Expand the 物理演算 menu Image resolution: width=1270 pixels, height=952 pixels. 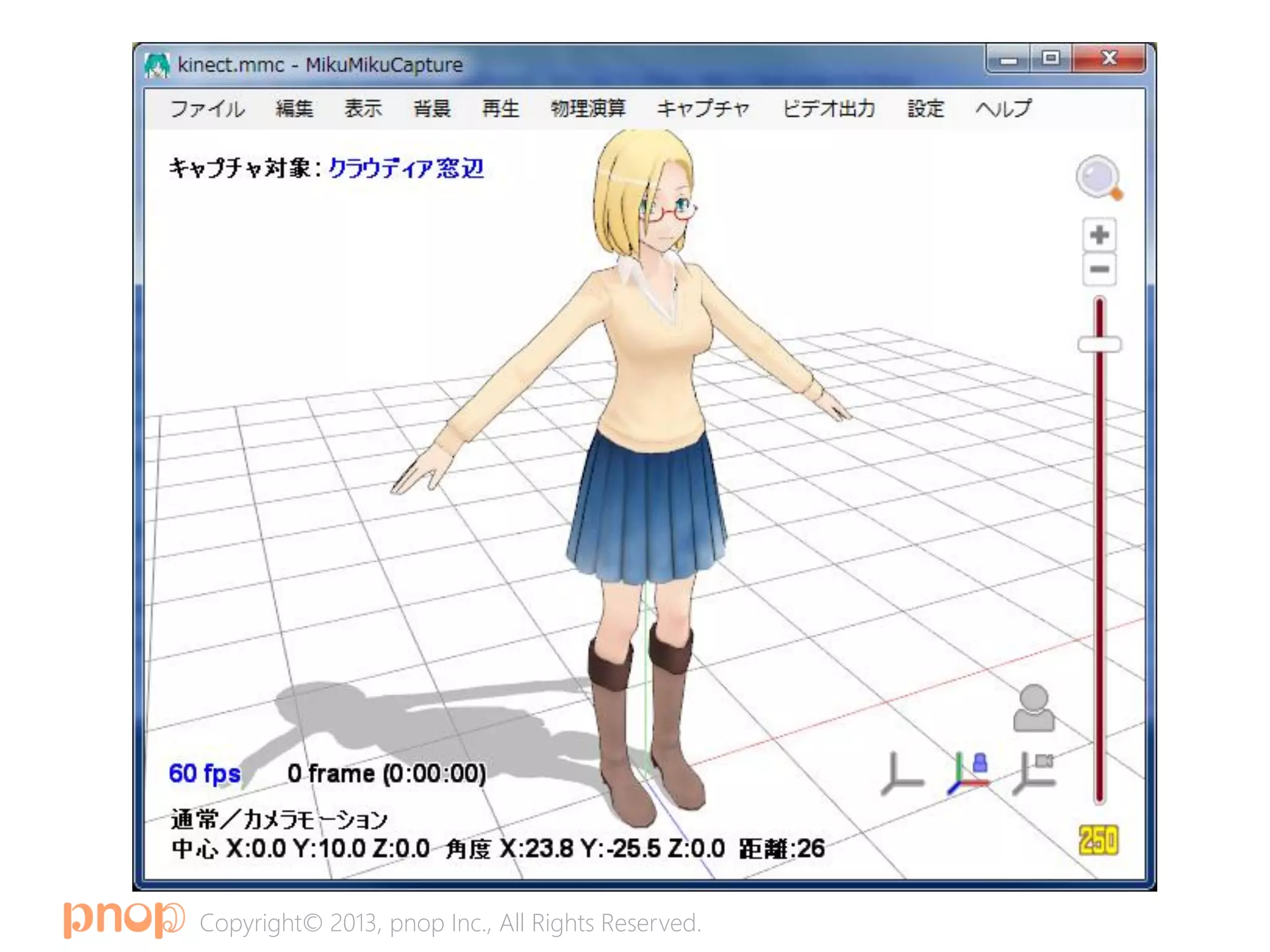(x=588, y=109)
